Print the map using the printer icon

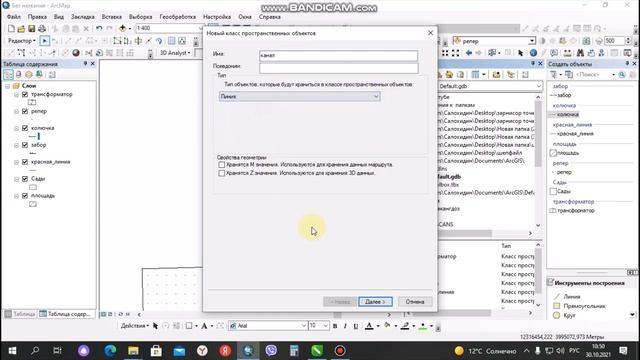(42, 29)
